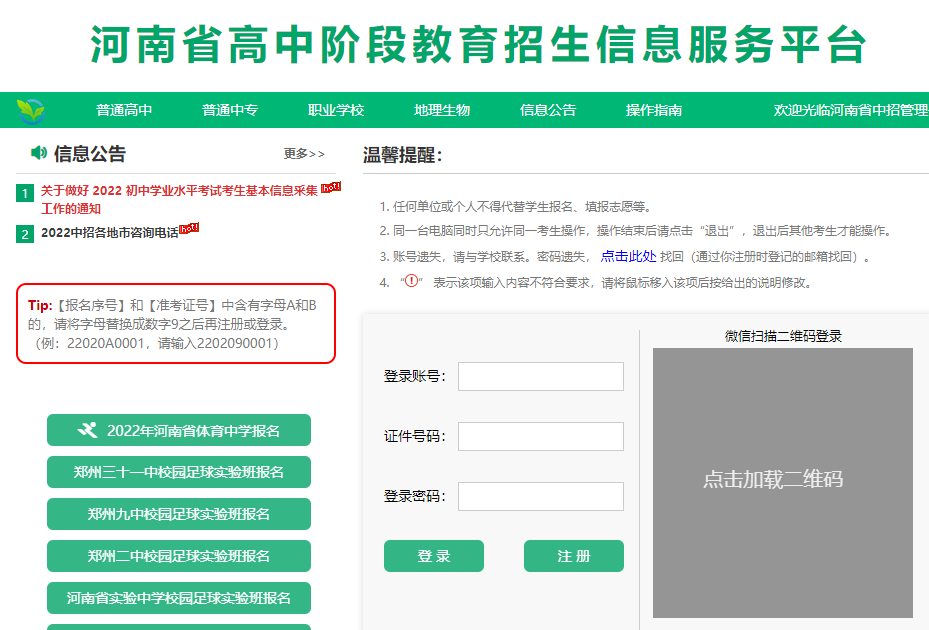929x630 pixels.
Task: Open the 2022 初中学业水平考试 notice
Action: point(178,190)
